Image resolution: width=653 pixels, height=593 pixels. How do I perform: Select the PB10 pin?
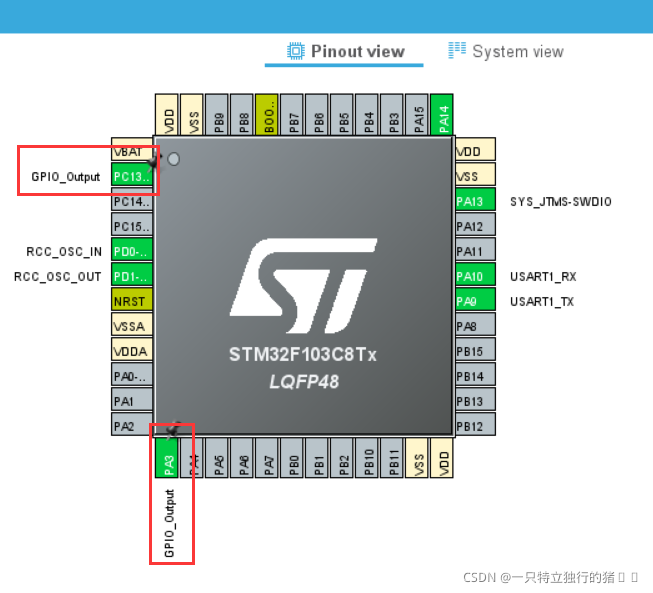pos(366,458)
